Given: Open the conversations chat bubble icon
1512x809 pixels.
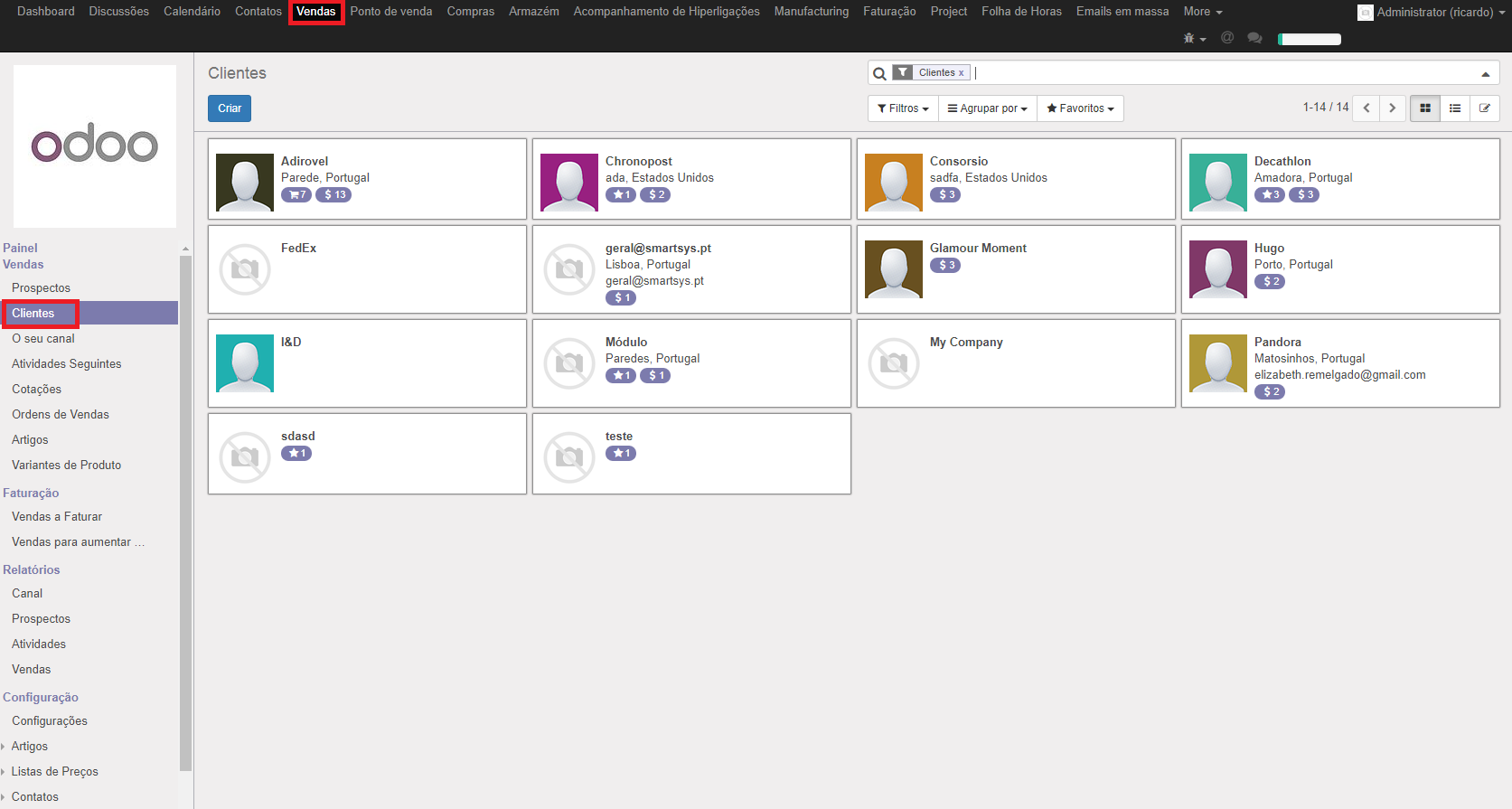Looking at the screenshot, I should [1254, 38].
